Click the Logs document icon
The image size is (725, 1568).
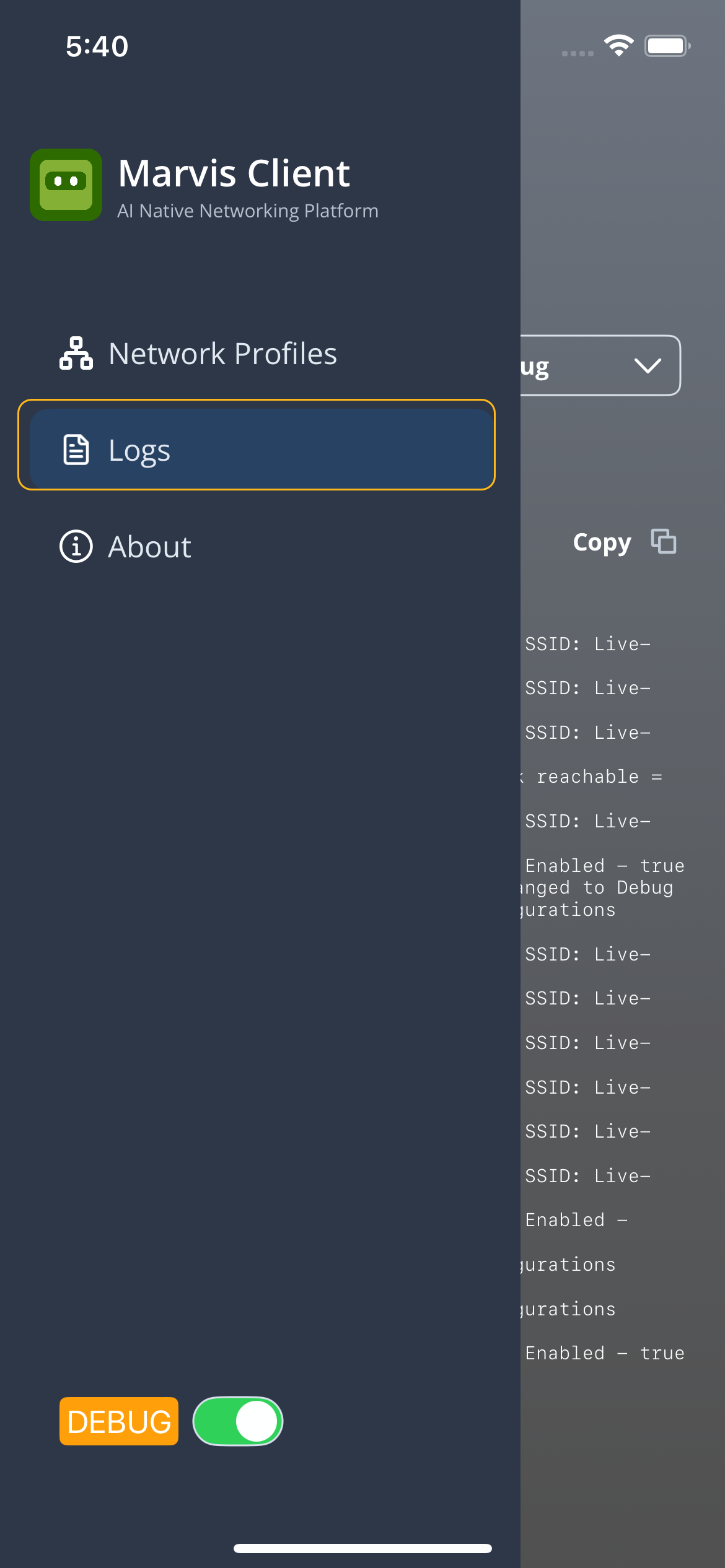click(x=76, y=450)
